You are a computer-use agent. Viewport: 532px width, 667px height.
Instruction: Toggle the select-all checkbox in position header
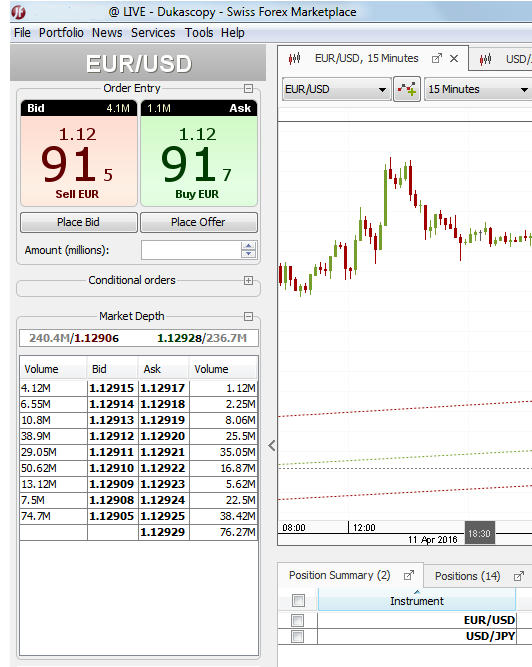point(298,600)
